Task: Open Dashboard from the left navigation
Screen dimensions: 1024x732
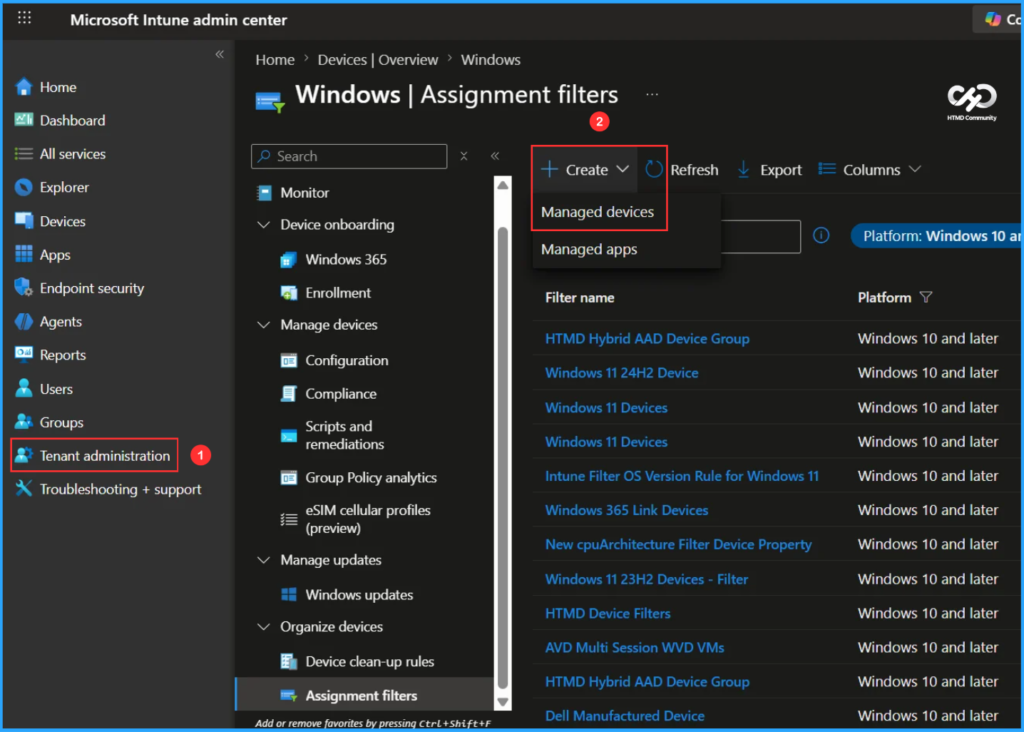Action: (72, 120)
